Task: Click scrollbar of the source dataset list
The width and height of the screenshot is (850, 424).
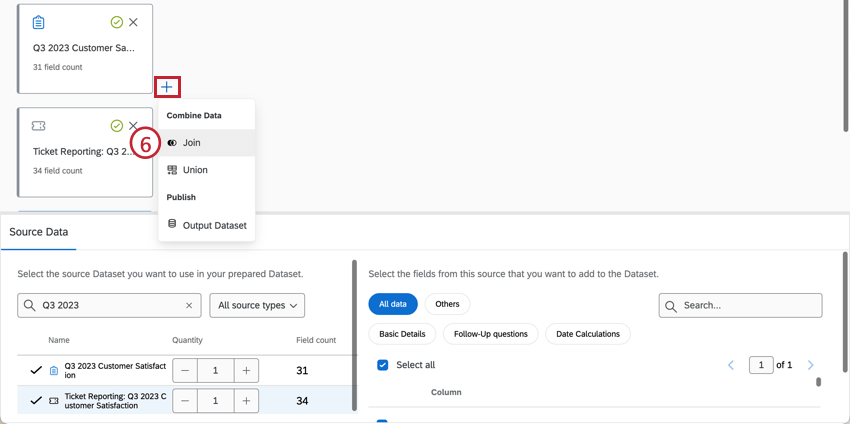Action: 355,336
